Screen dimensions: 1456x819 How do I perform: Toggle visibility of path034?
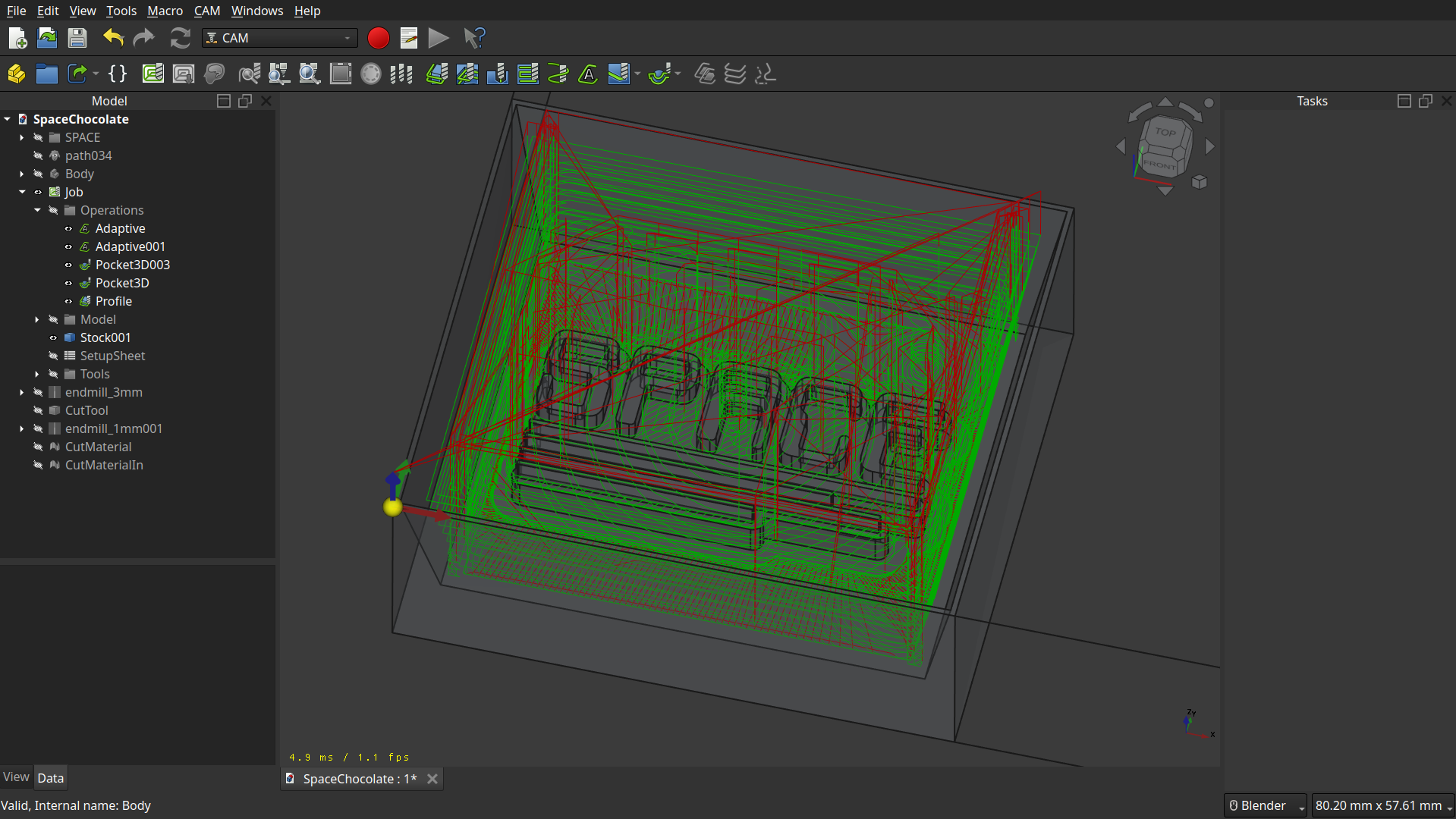[x=38, y=155]
